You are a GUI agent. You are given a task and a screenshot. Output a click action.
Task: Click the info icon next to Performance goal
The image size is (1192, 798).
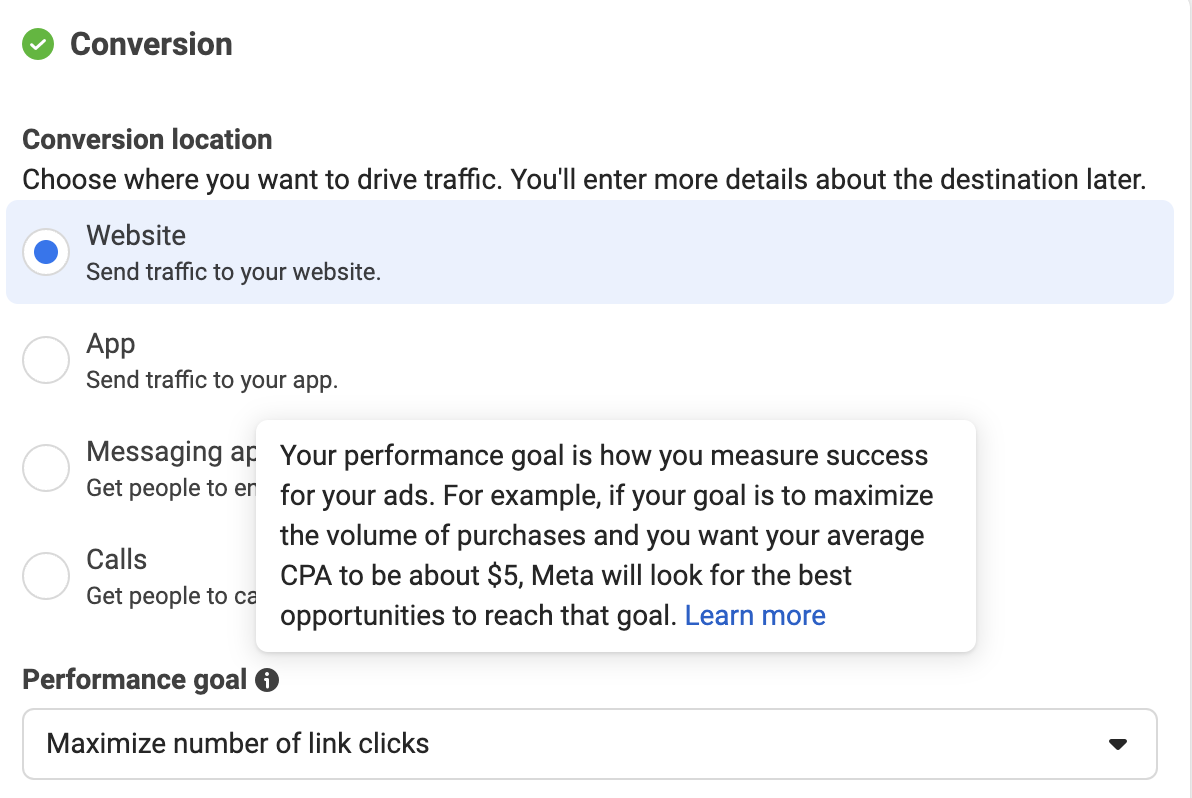point(267,679)
